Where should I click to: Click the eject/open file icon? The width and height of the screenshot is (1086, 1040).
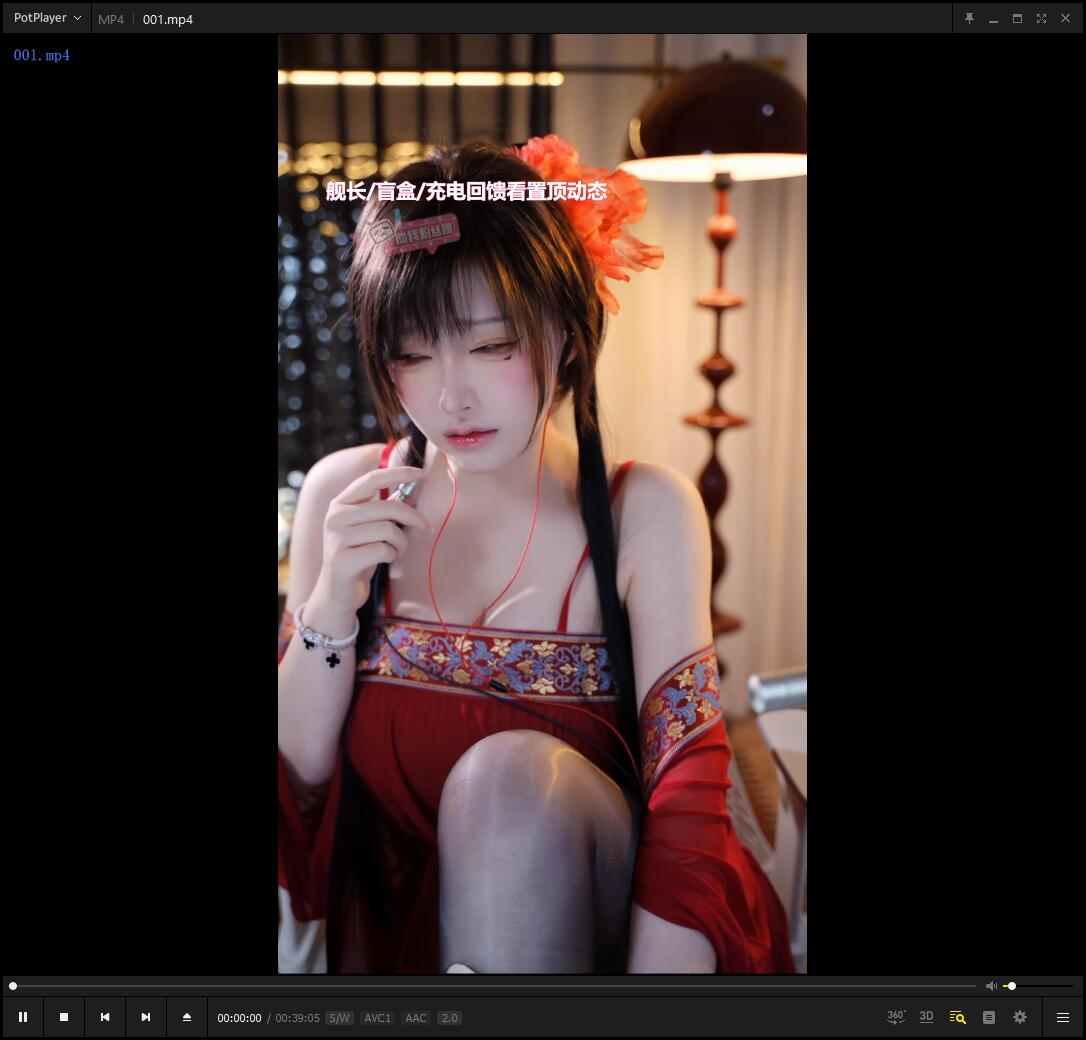point(187,1017)
